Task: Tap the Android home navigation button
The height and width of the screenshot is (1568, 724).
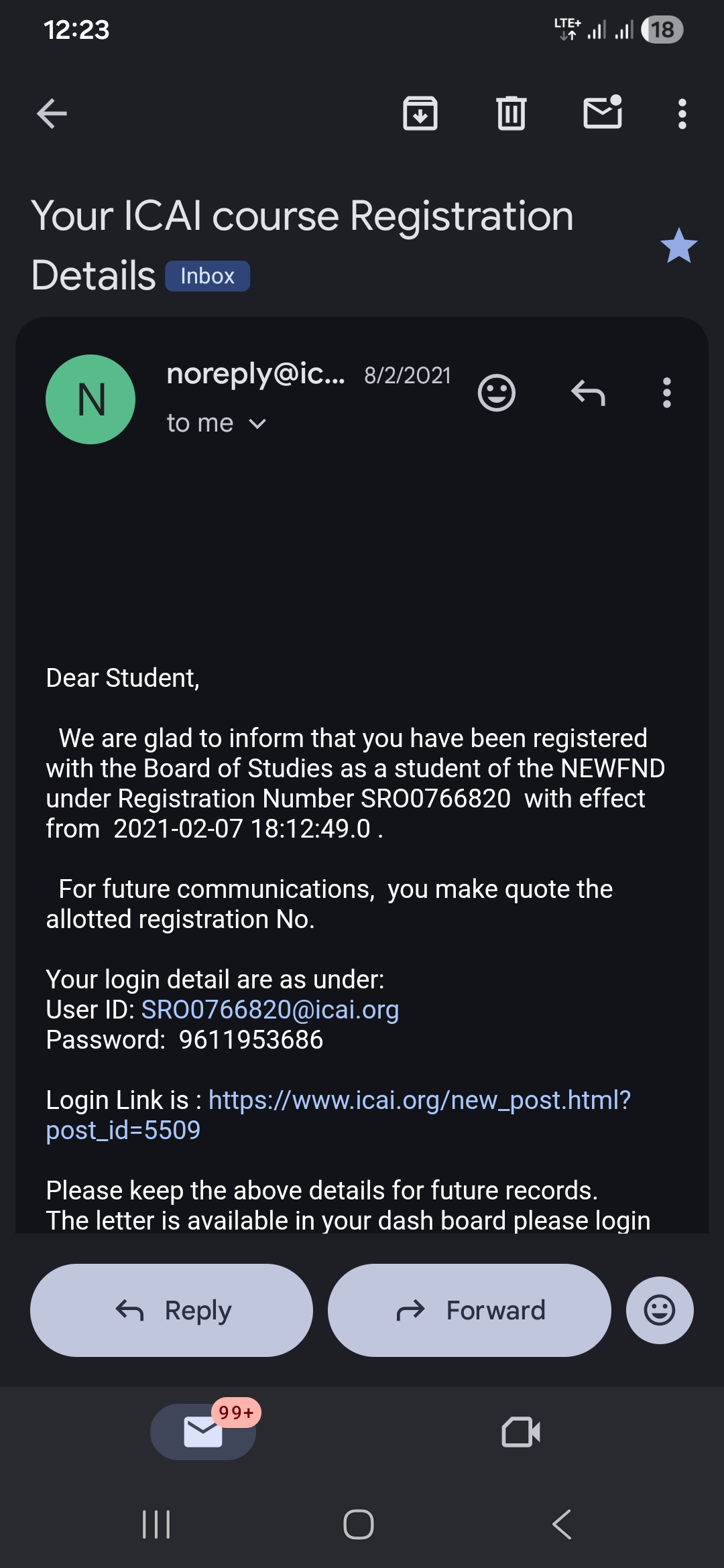Action: (359, 1524)
